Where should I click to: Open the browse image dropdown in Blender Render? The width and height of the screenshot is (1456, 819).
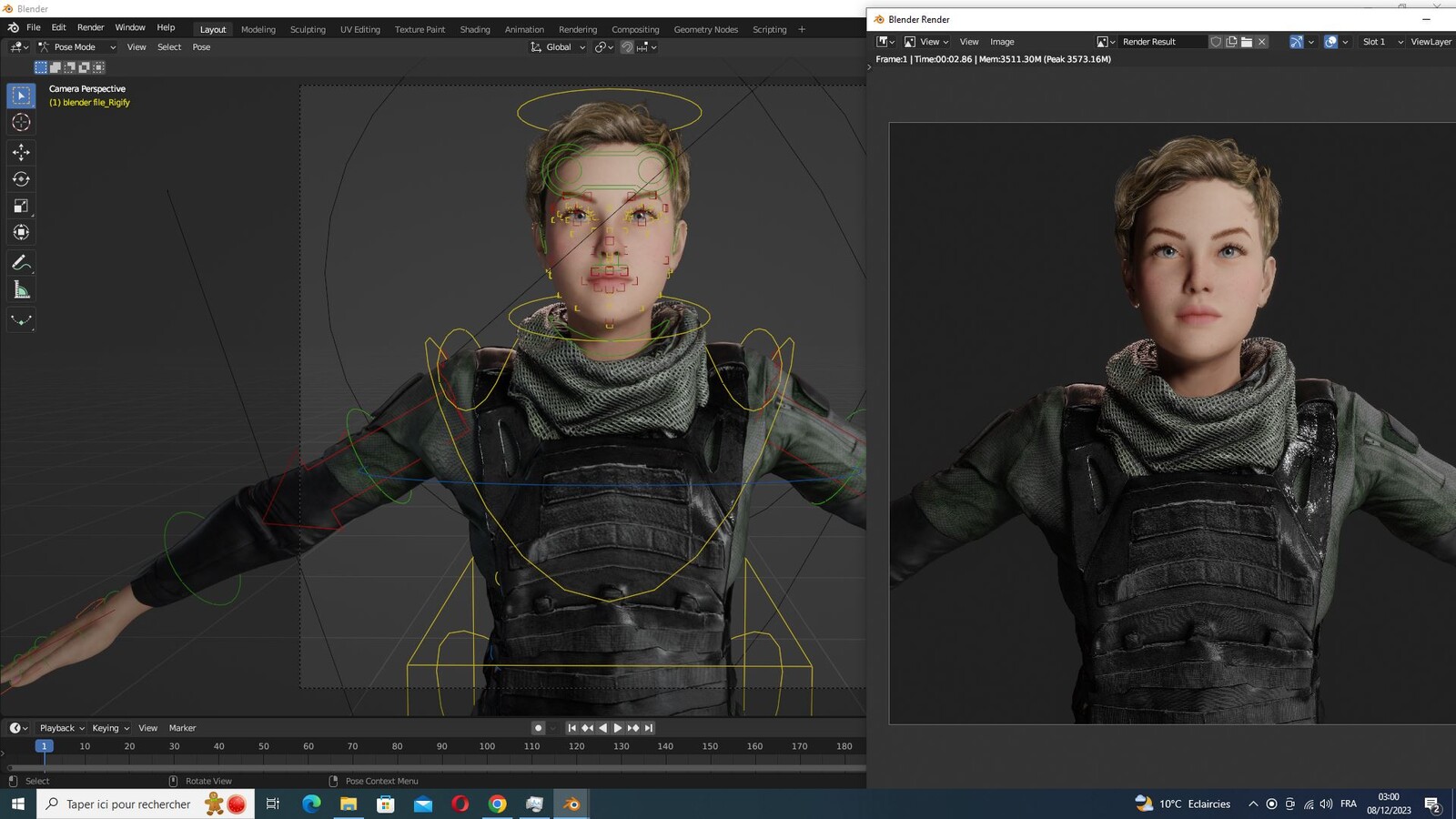point(1107,42)
